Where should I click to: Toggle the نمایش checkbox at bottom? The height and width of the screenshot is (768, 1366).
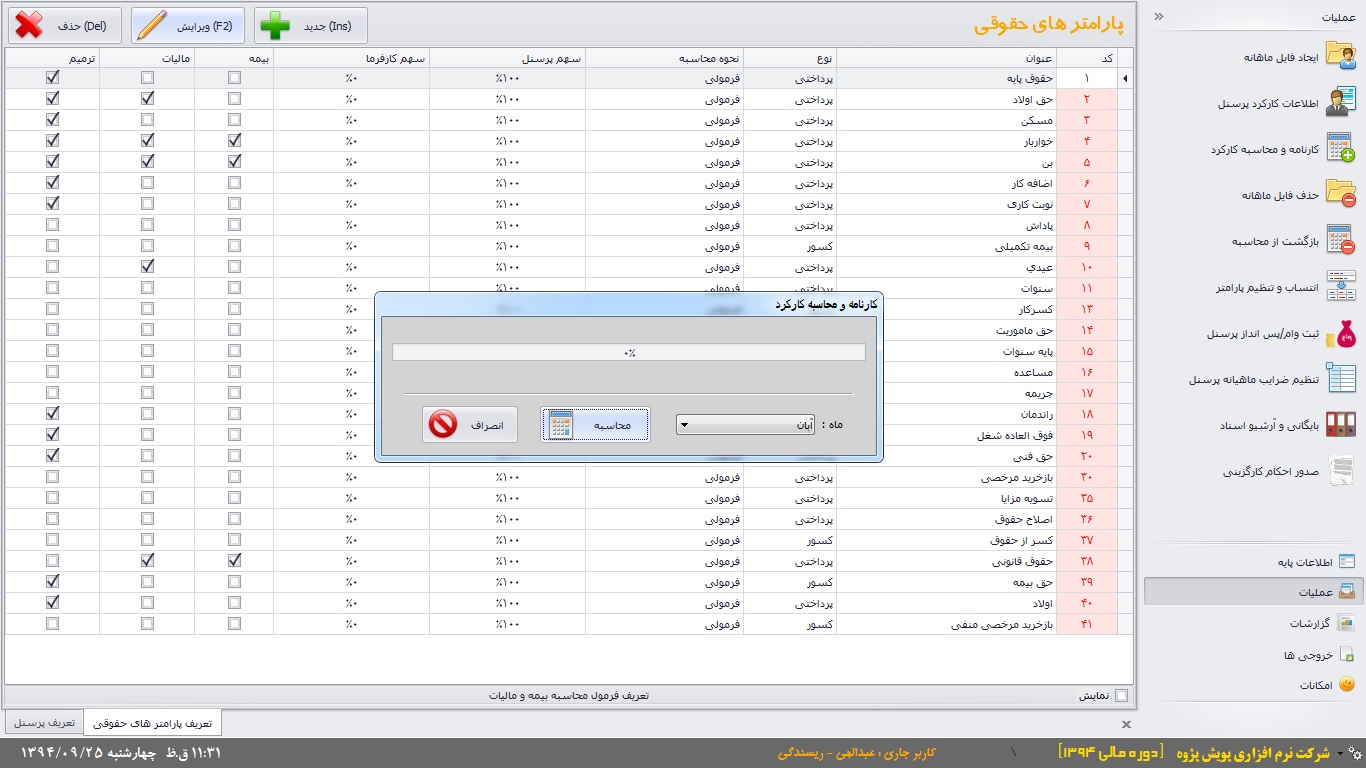tap(1121, 696)
